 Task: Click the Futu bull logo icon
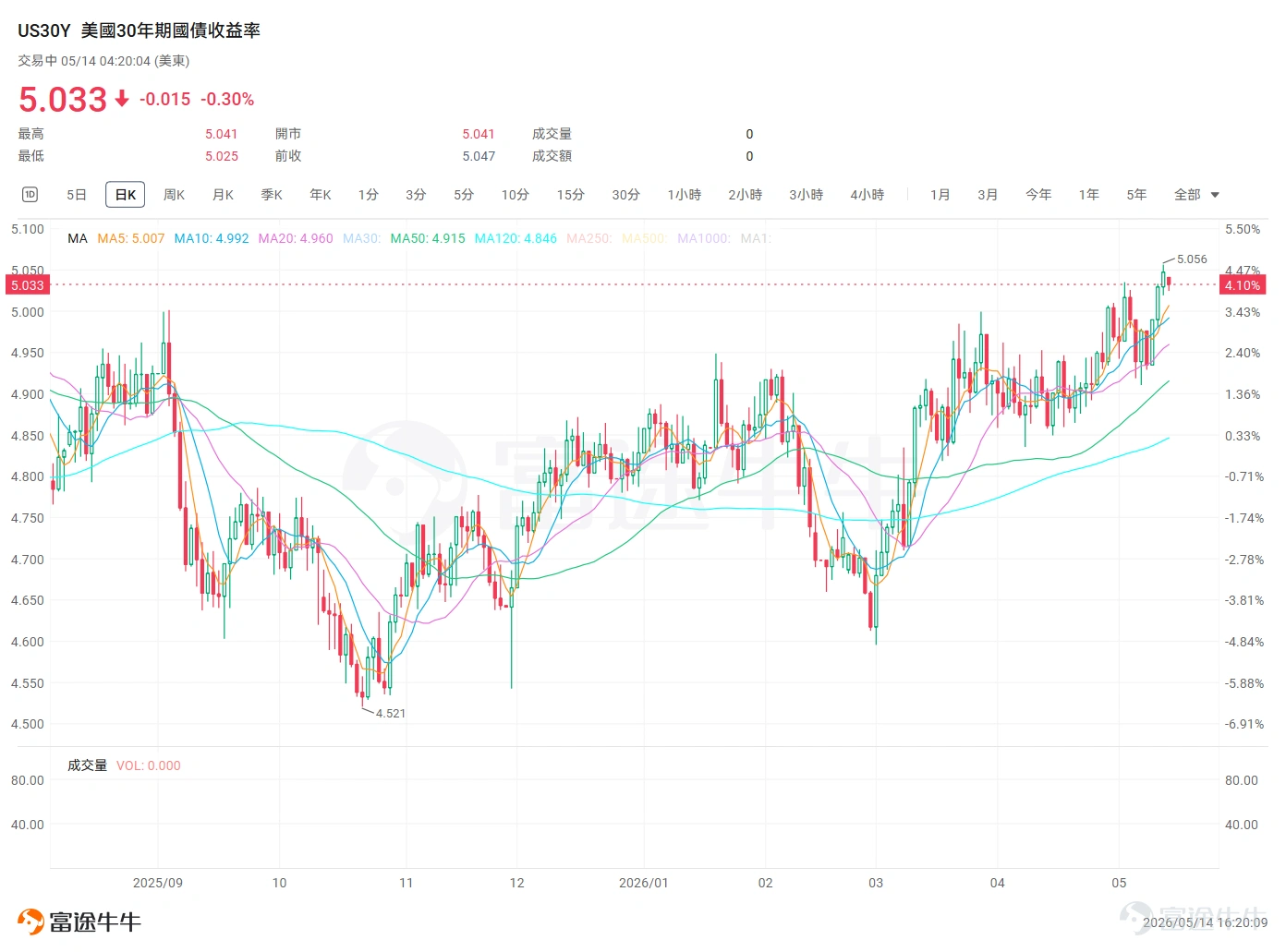click(x=30, y=922)
